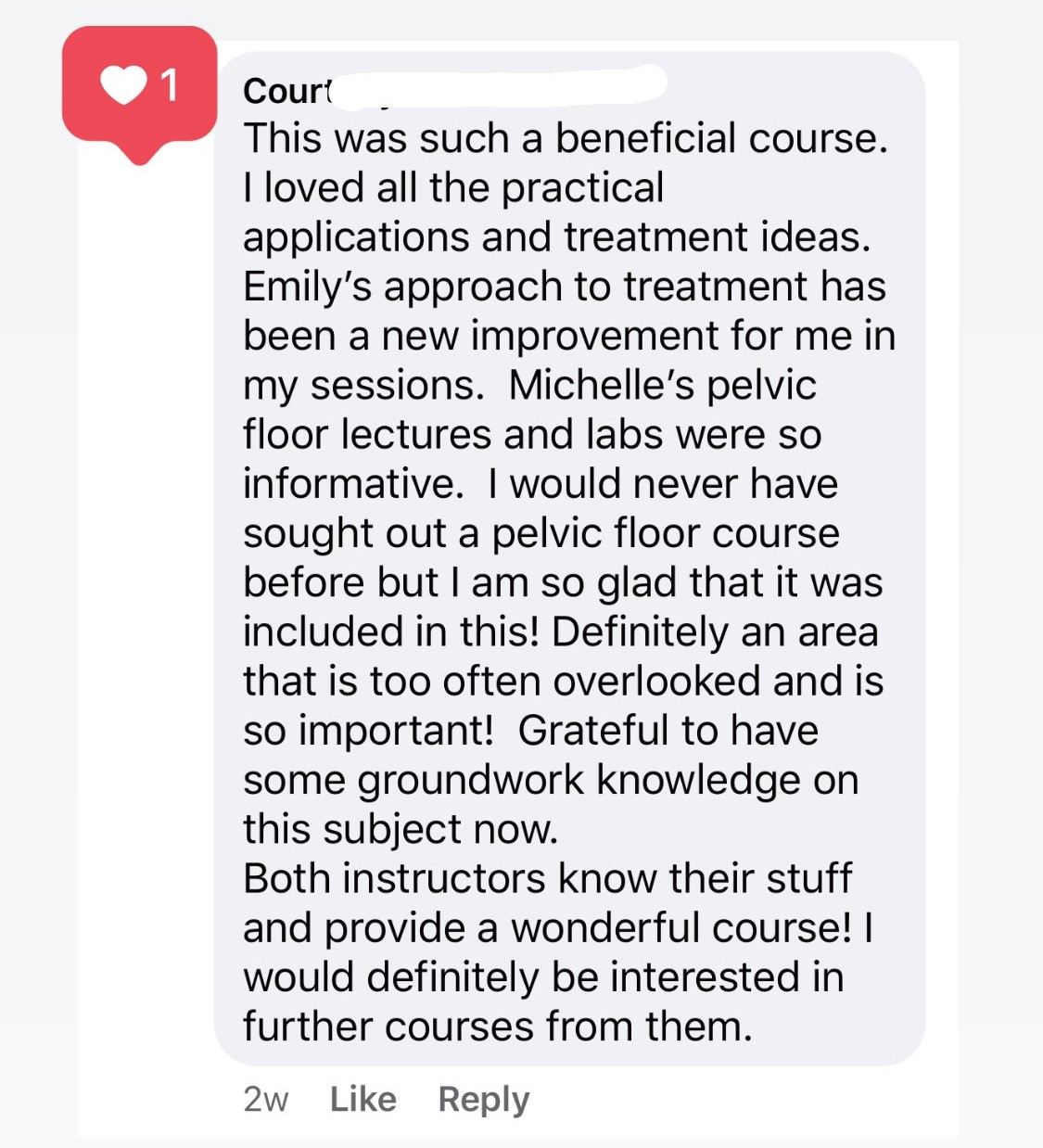Click the words 'Michelle's pelvic' in the comment
The image size is (1043, 1148).
663,386
